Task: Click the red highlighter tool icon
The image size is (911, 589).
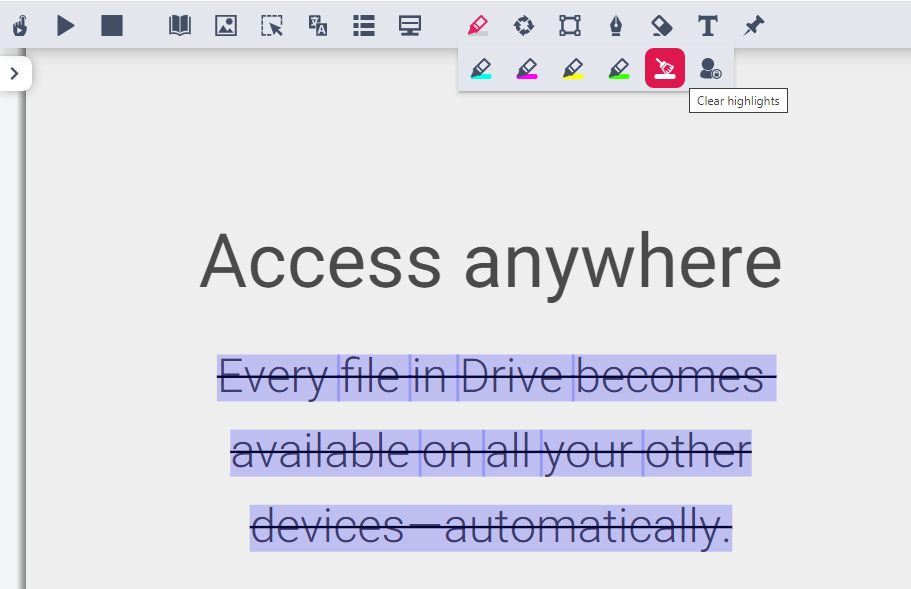Action: (x=478, y=26)
